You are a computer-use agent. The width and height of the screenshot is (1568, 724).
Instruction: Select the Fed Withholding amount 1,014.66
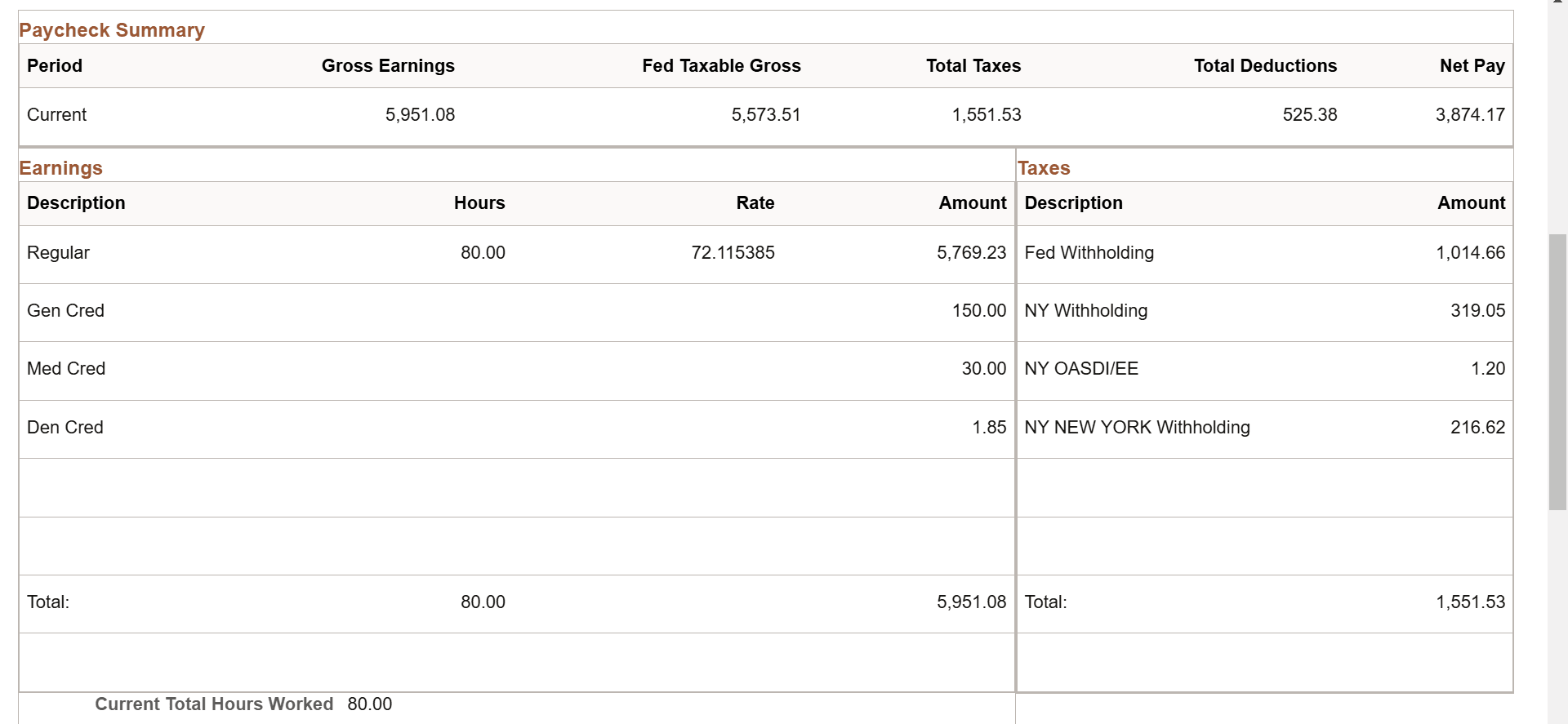[x=1470, y=253]
